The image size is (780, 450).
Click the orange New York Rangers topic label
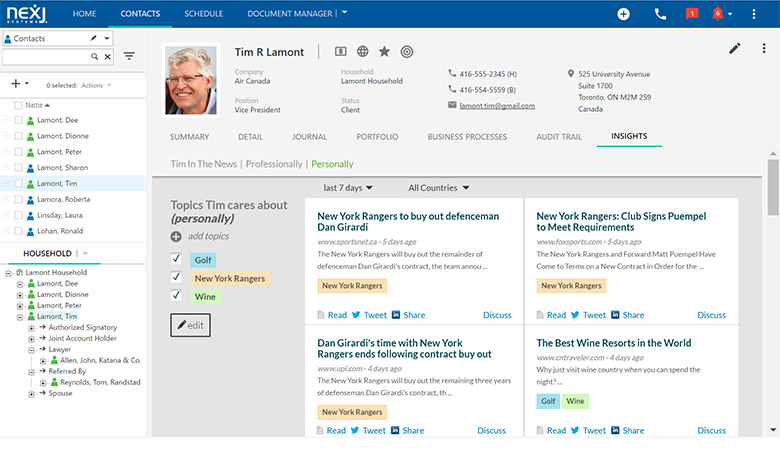[x=230, y=278]
